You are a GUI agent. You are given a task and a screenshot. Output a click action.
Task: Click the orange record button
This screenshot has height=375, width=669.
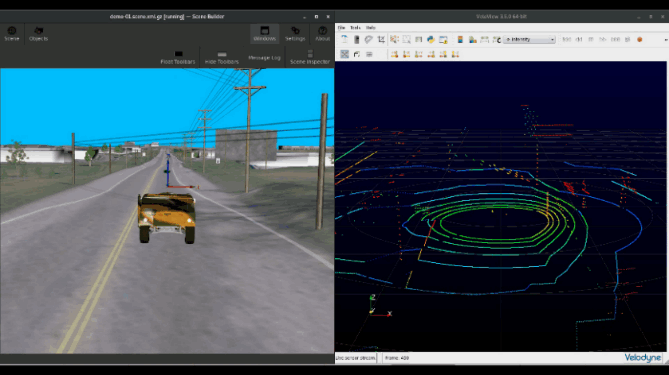click(x=640, y=39)
